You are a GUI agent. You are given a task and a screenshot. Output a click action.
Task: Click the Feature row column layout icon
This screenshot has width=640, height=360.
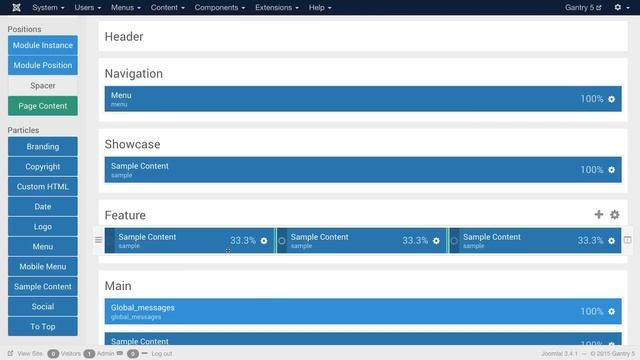click(627, 240)
